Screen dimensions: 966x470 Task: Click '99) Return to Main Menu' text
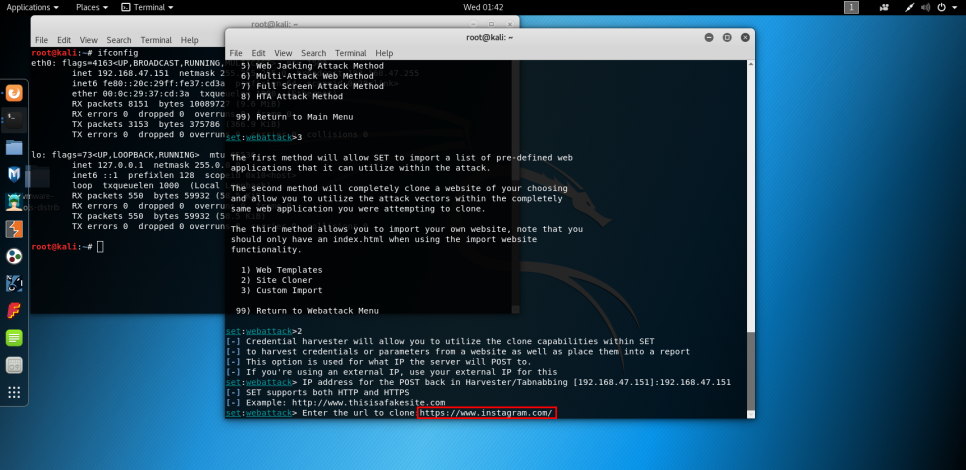click(294, 116)
